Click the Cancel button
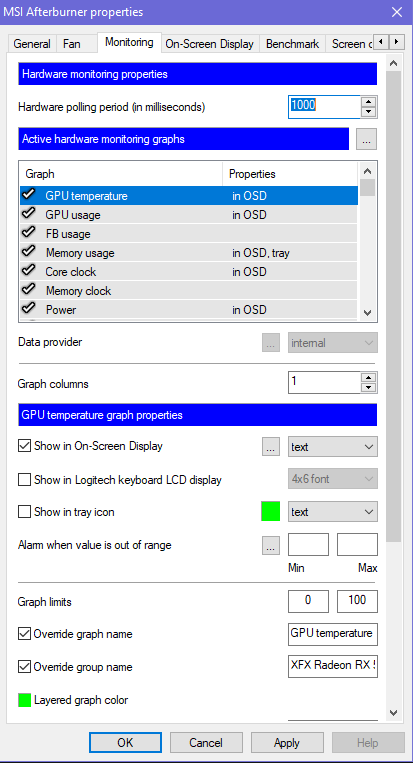This screenshot has width=413, height=763. [206, 743]
